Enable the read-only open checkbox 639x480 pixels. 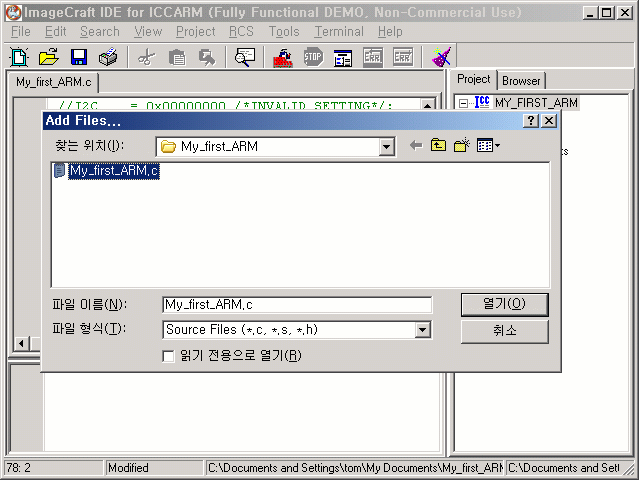pos(168,356)
